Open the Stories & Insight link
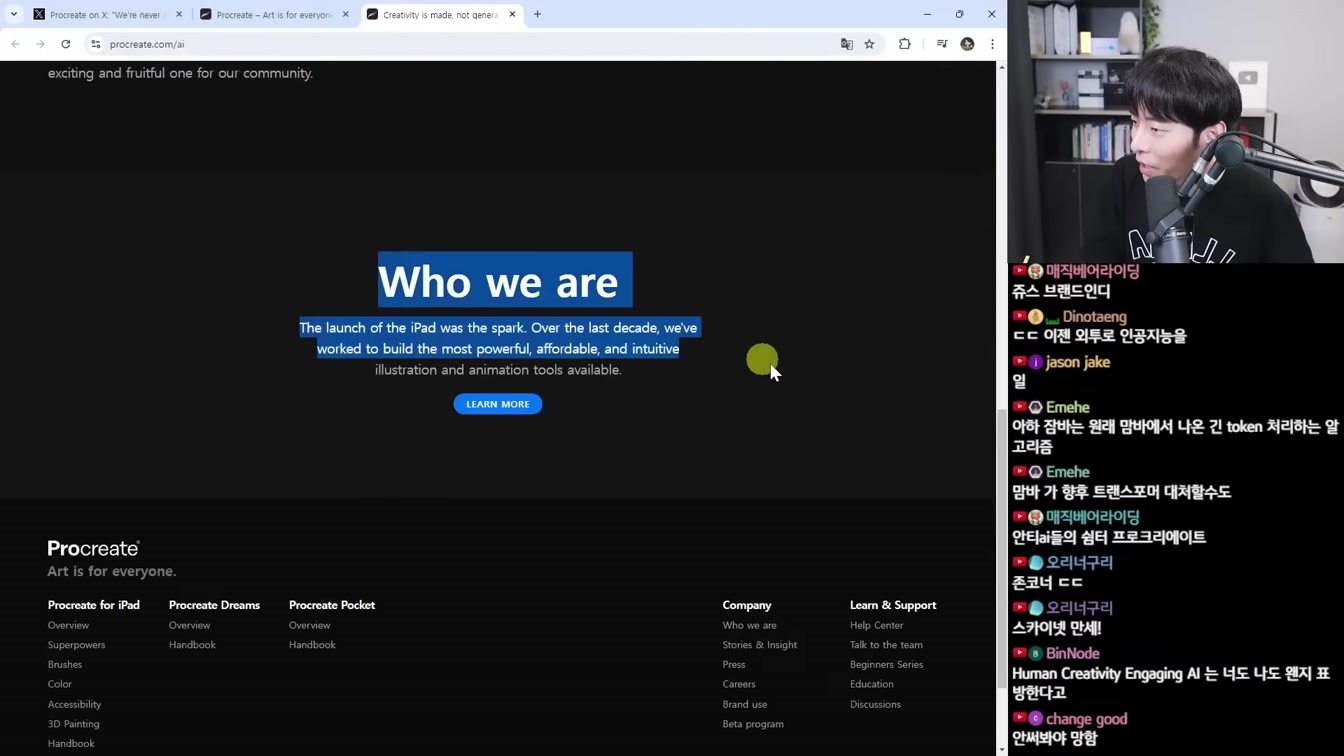Screen dimensions: 1344x756 tap(760, 645)
